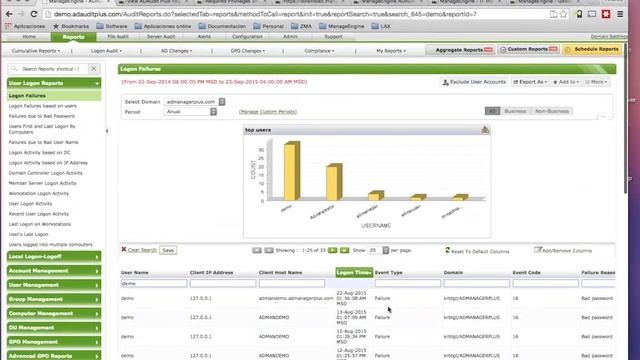The image size is (640, 360).
Task: Reload the page with refresh icon
Action: coord(34,14)
